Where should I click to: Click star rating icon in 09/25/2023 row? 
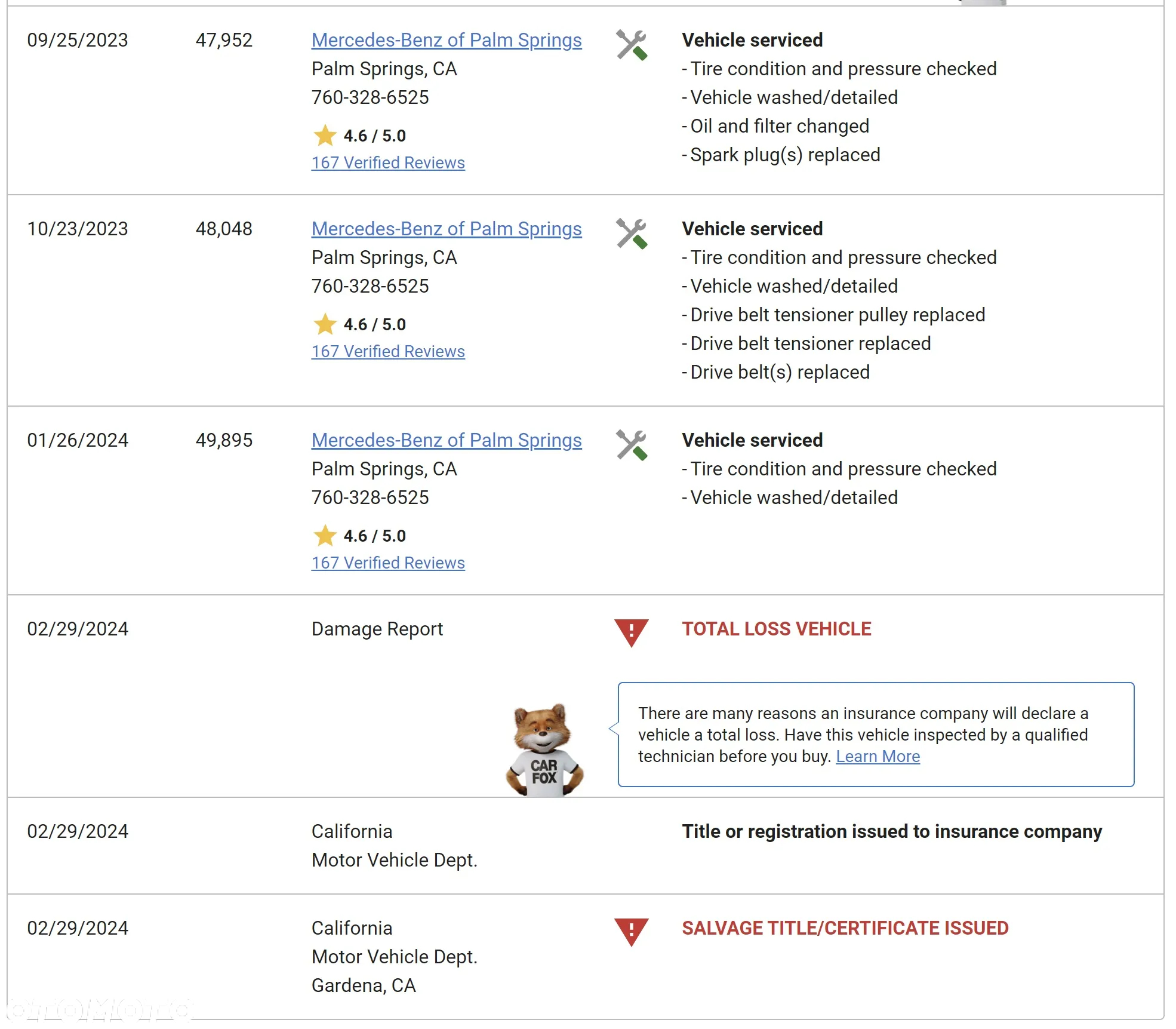pos(325,135)
